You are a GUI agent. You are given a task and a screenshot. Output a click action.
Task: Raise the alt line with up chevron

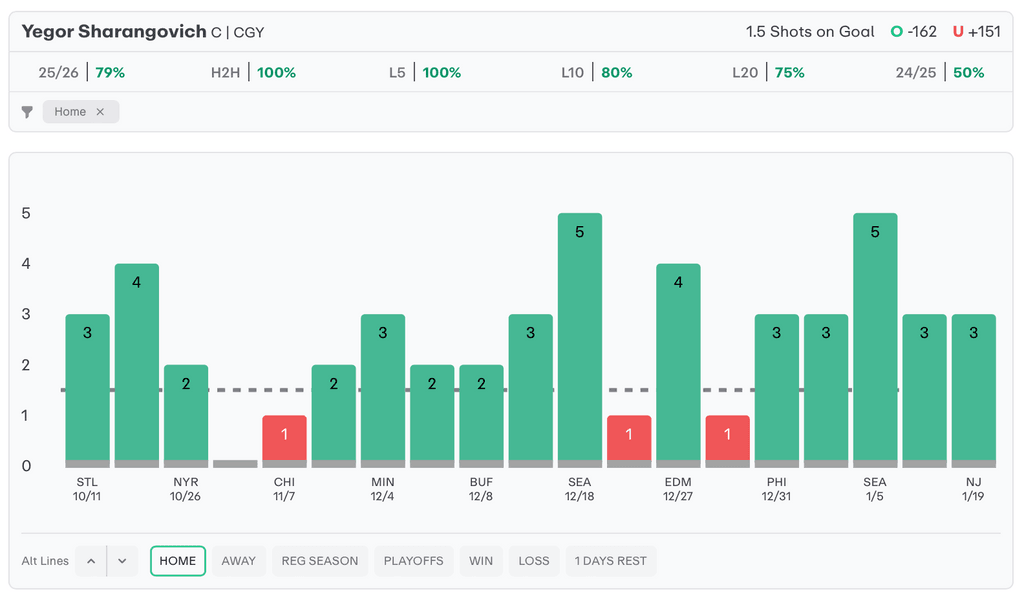(91, 561)
